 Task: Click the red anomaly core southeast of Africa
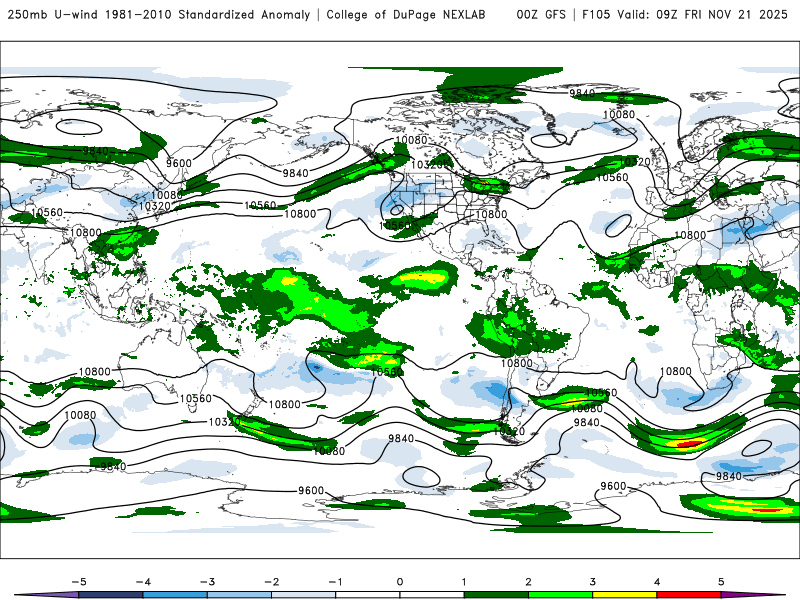[688, 444]
